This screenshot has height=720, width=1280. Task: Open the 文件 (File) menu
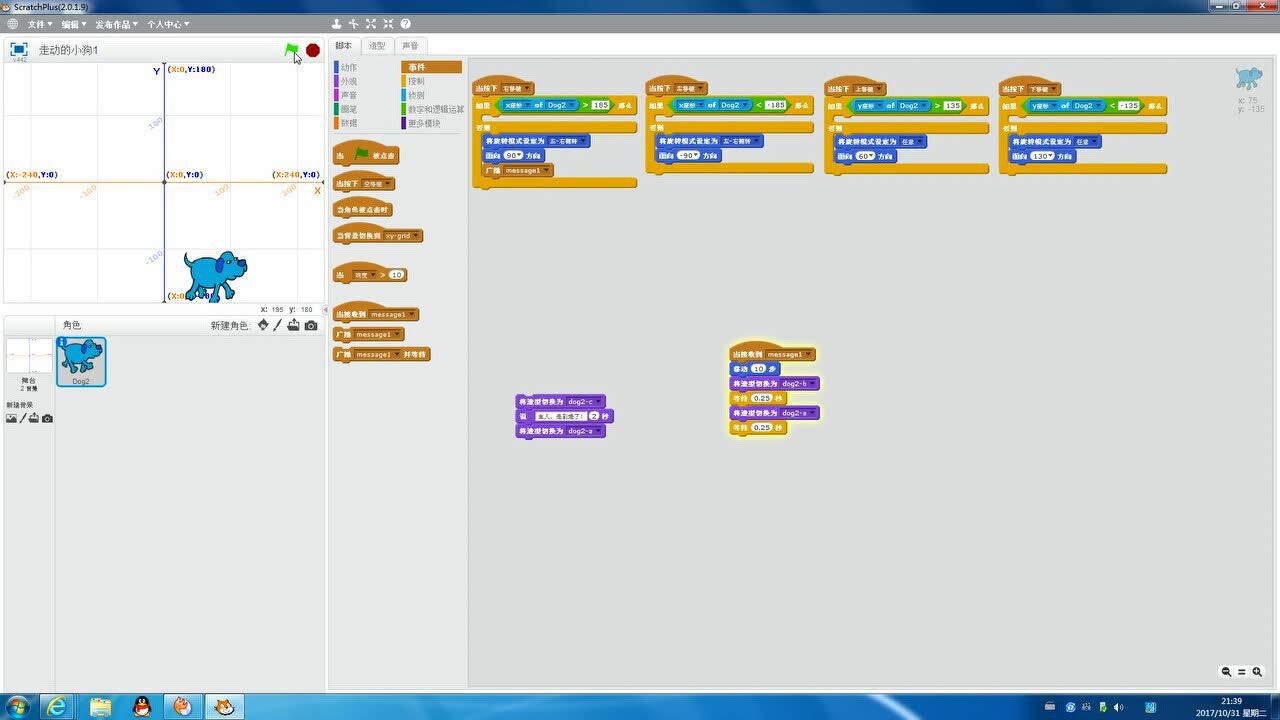40,24
